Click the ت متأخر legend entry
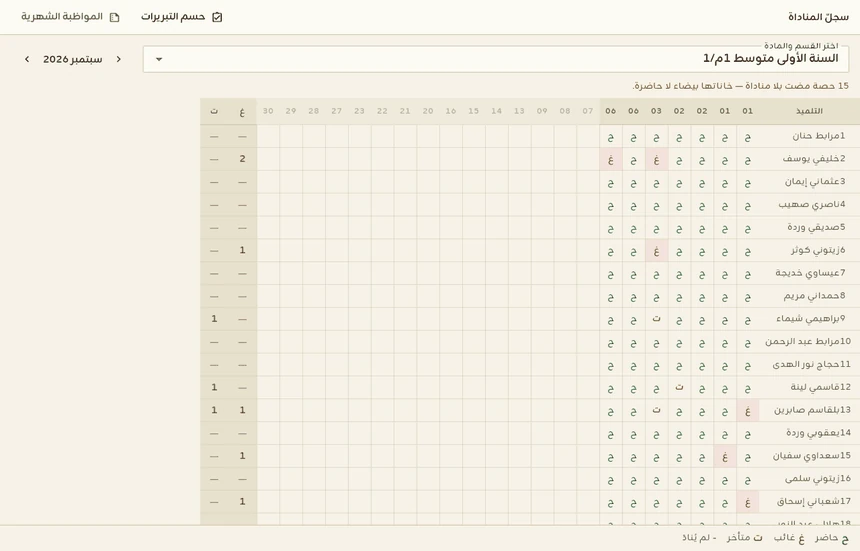The width and height of the screenshot is (860, 551). tap(745, 538)
